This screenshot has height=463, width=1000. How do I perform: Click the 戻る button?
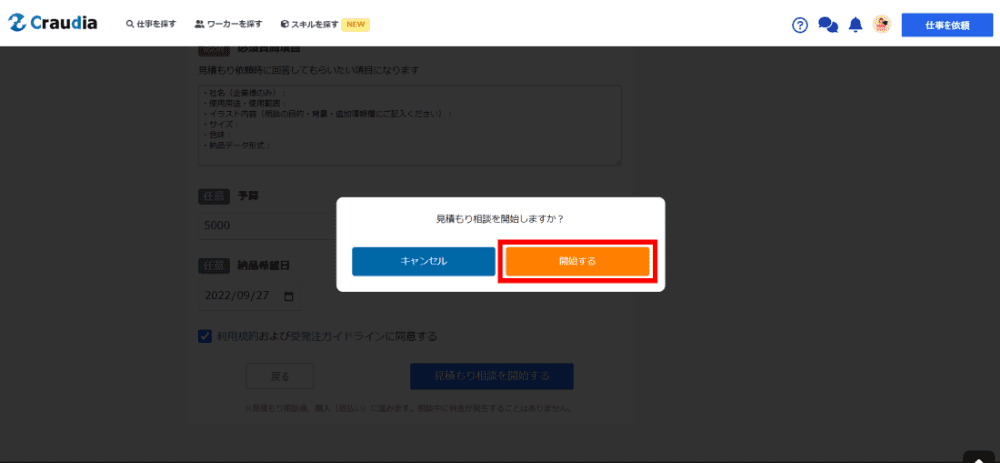280,376
